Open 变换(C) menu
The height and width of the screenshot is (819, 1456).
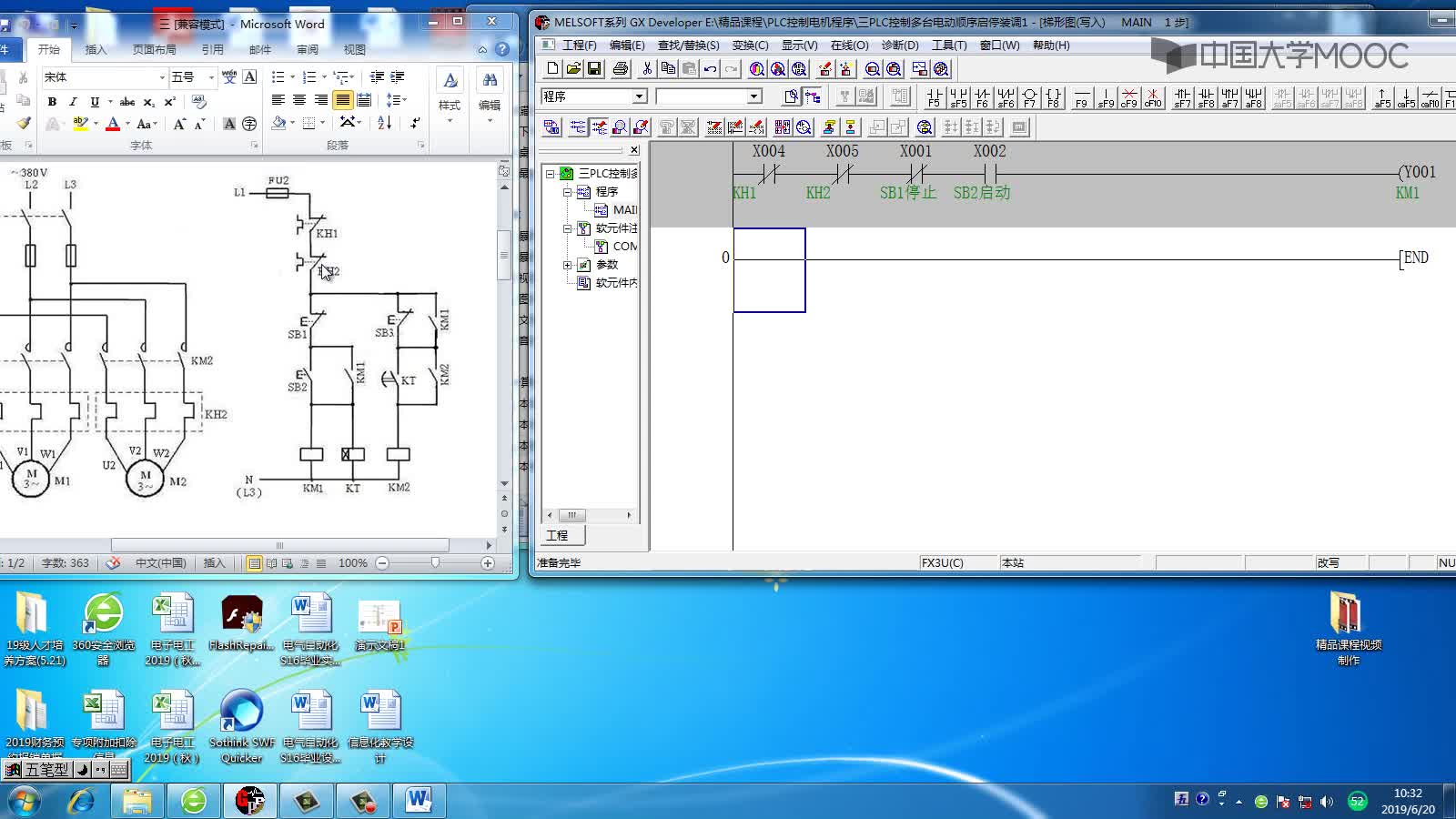click(x=750, y=45)
